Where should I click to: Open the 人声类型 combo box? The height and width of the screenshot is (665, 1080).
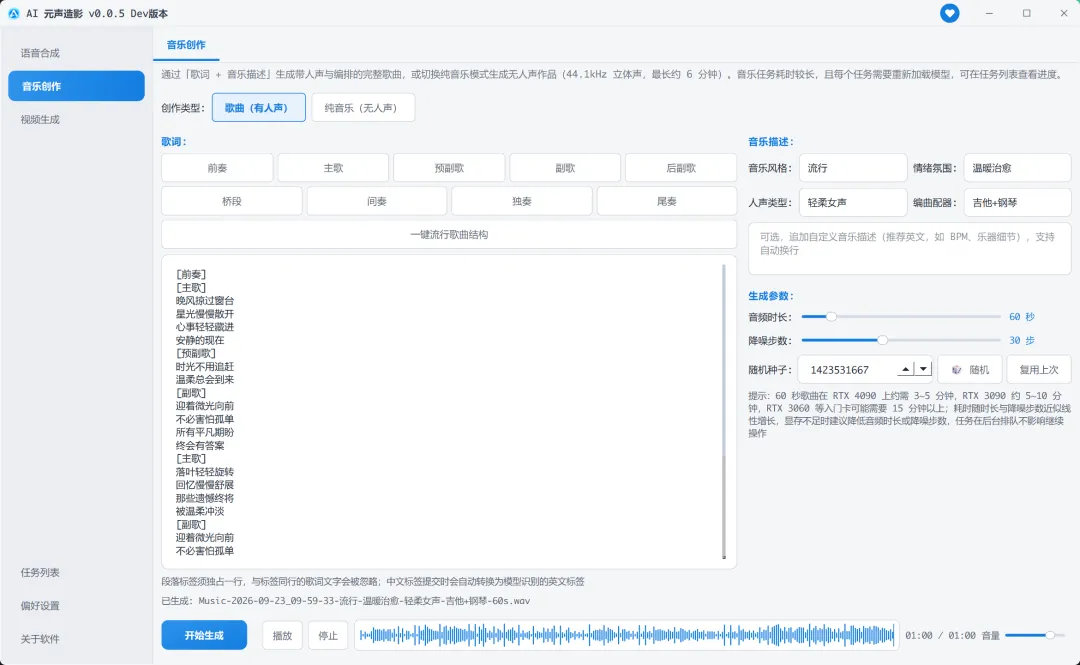(x=853, y=203)
